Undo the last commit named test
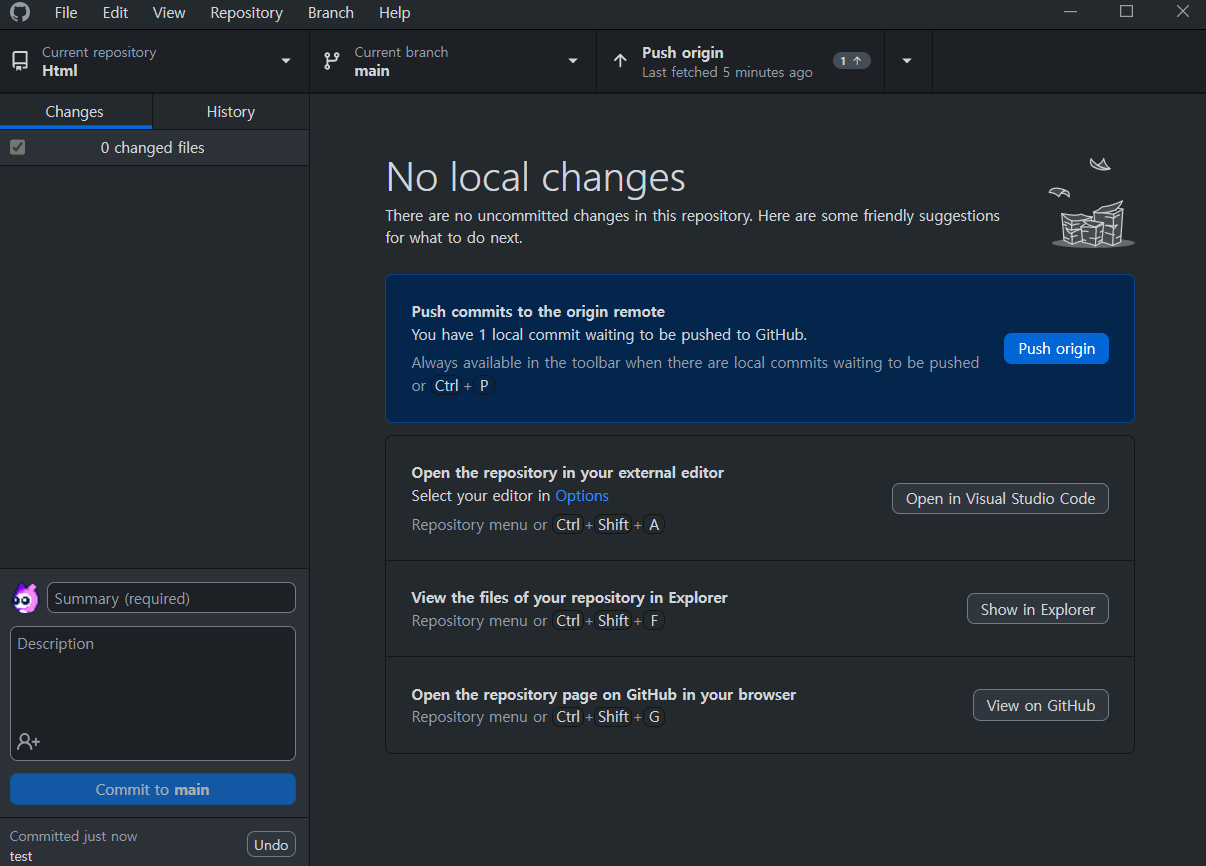The image size is (1206, 866). click(x=271, y=844)
